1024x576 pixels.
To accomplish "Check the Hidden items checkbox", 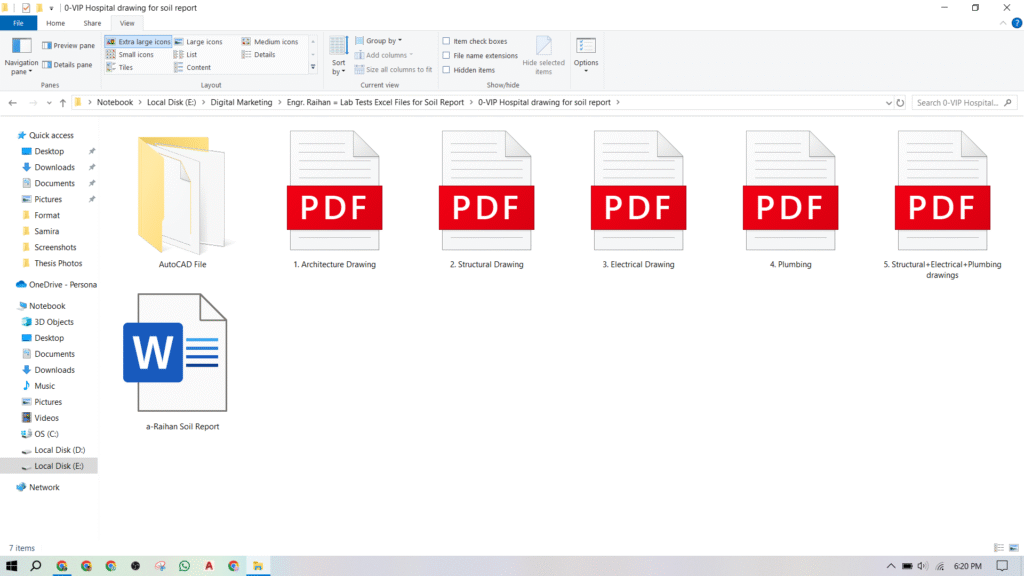I will 446,70.
